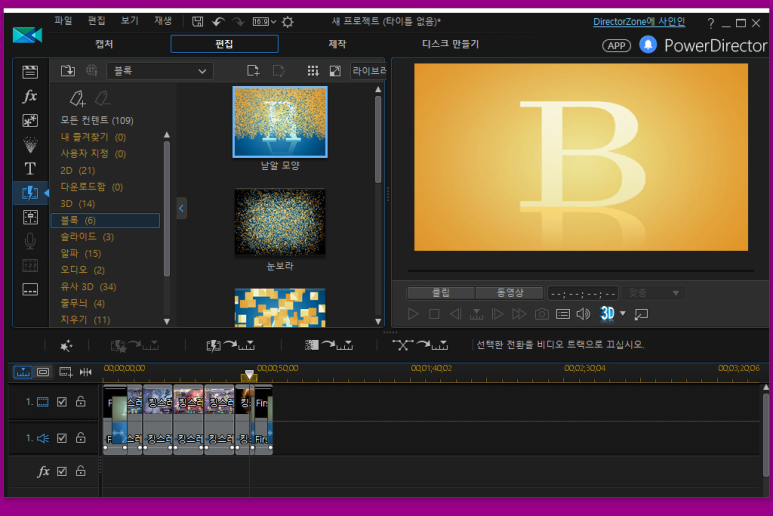Take a preview snapshot camera icon
The width and height of the screenshot is (773, 516).
[x=542, y=314]
